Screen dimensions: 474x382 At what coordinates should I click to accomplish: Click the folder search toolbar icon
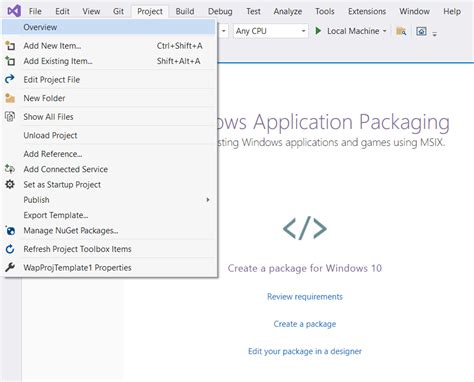(401, 31)
